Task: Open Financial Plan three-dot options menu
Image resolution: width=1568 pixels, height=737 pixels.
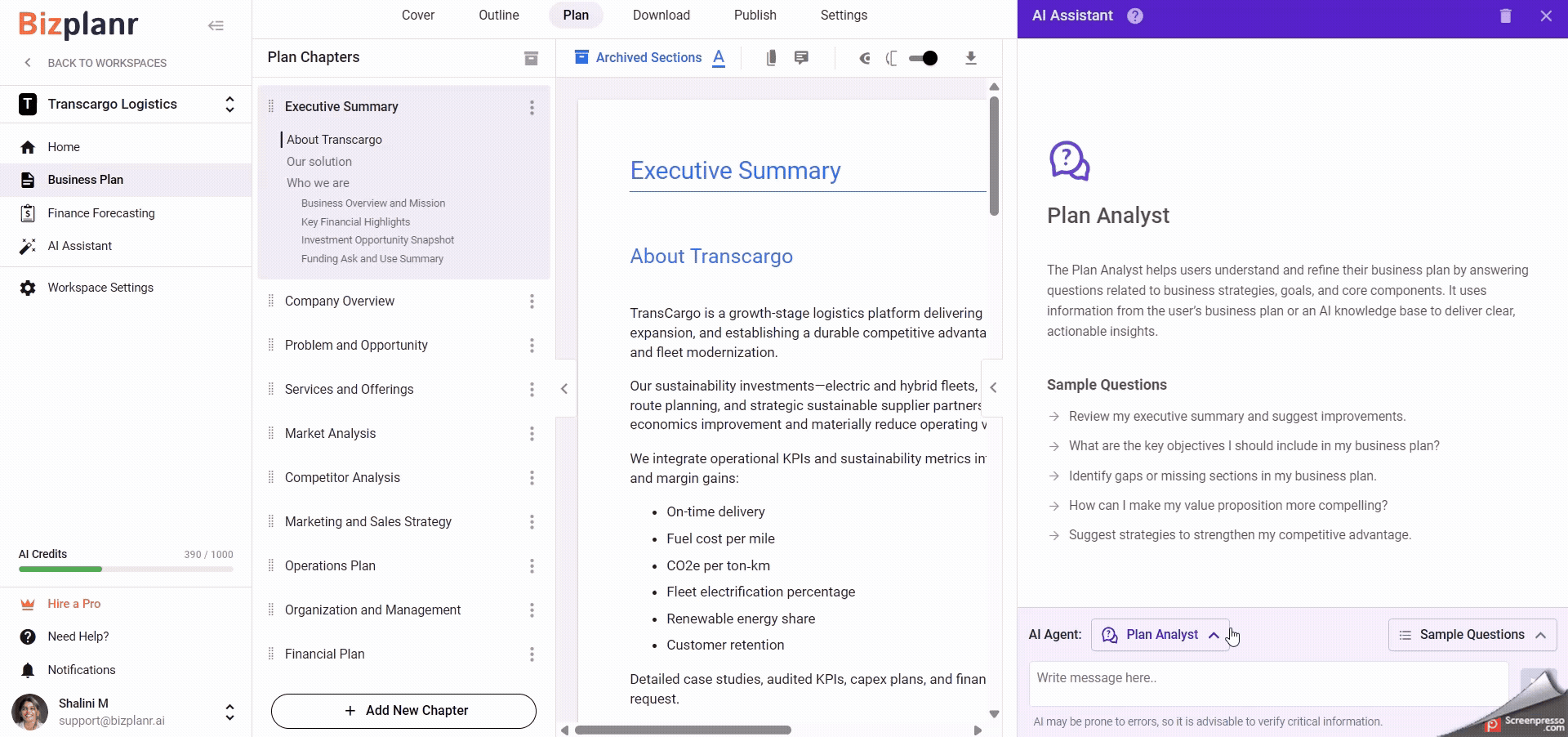Action: pyautogui.click(x=532, y=654)
